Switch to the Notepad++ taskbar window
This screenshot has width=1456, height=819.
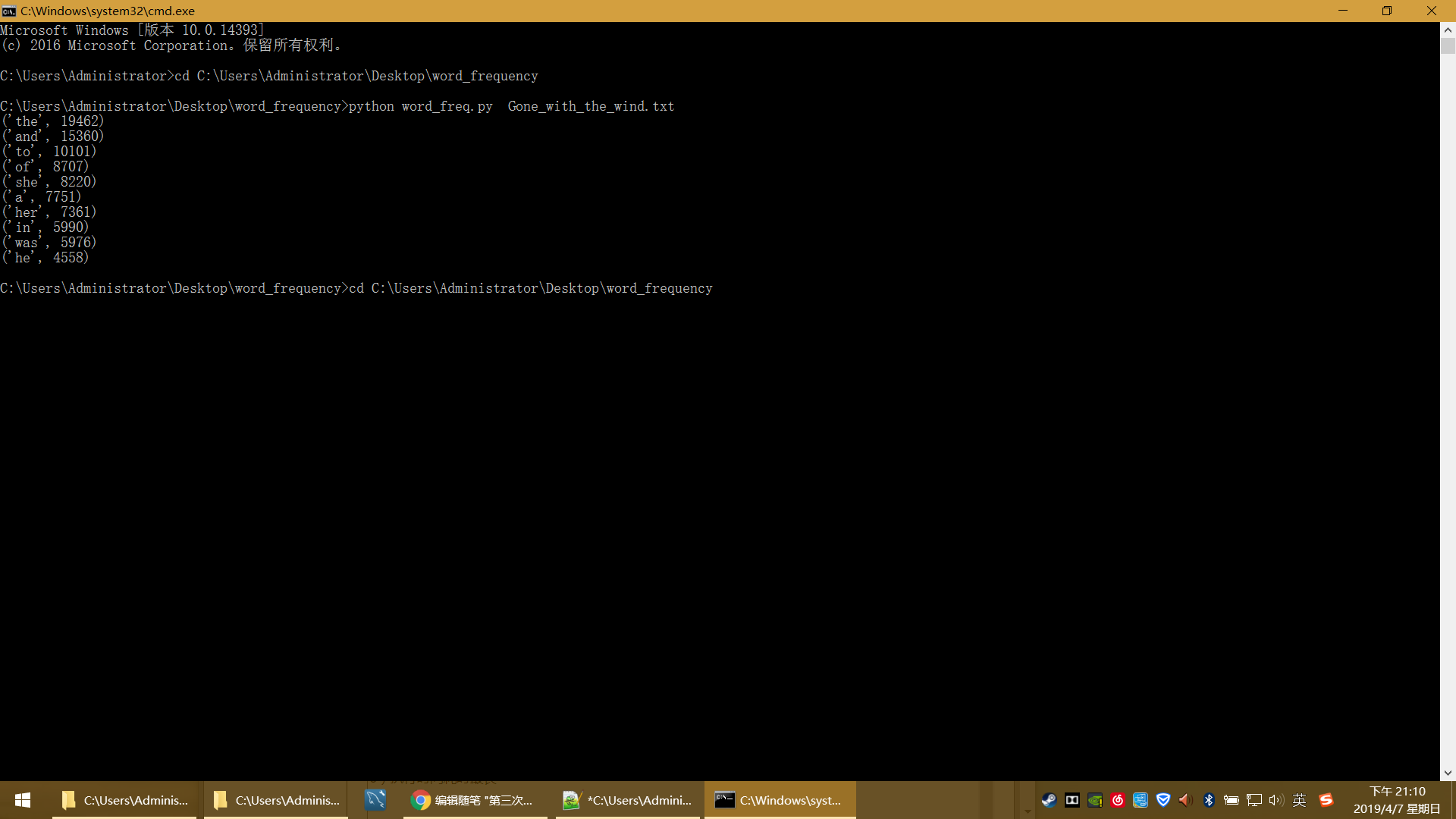tap(628, 800)
